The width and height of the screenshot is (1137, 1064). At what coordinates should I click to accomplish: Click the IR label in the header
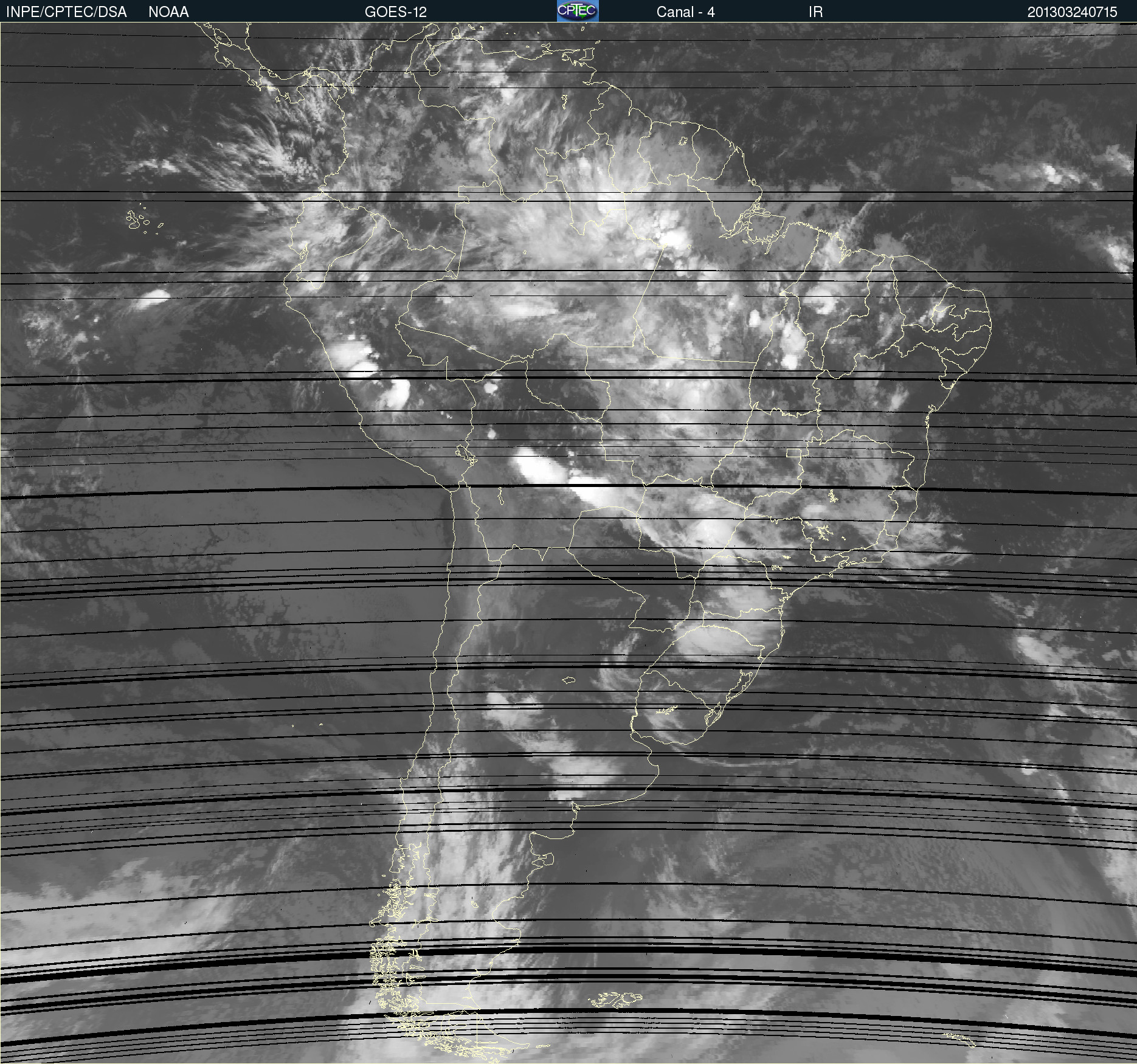[x=815, y=12]
